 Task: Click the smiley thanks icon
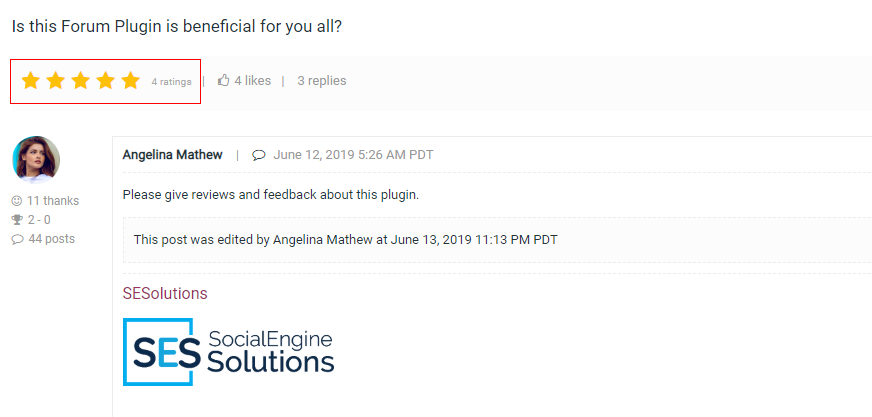(x=17, y=201)
